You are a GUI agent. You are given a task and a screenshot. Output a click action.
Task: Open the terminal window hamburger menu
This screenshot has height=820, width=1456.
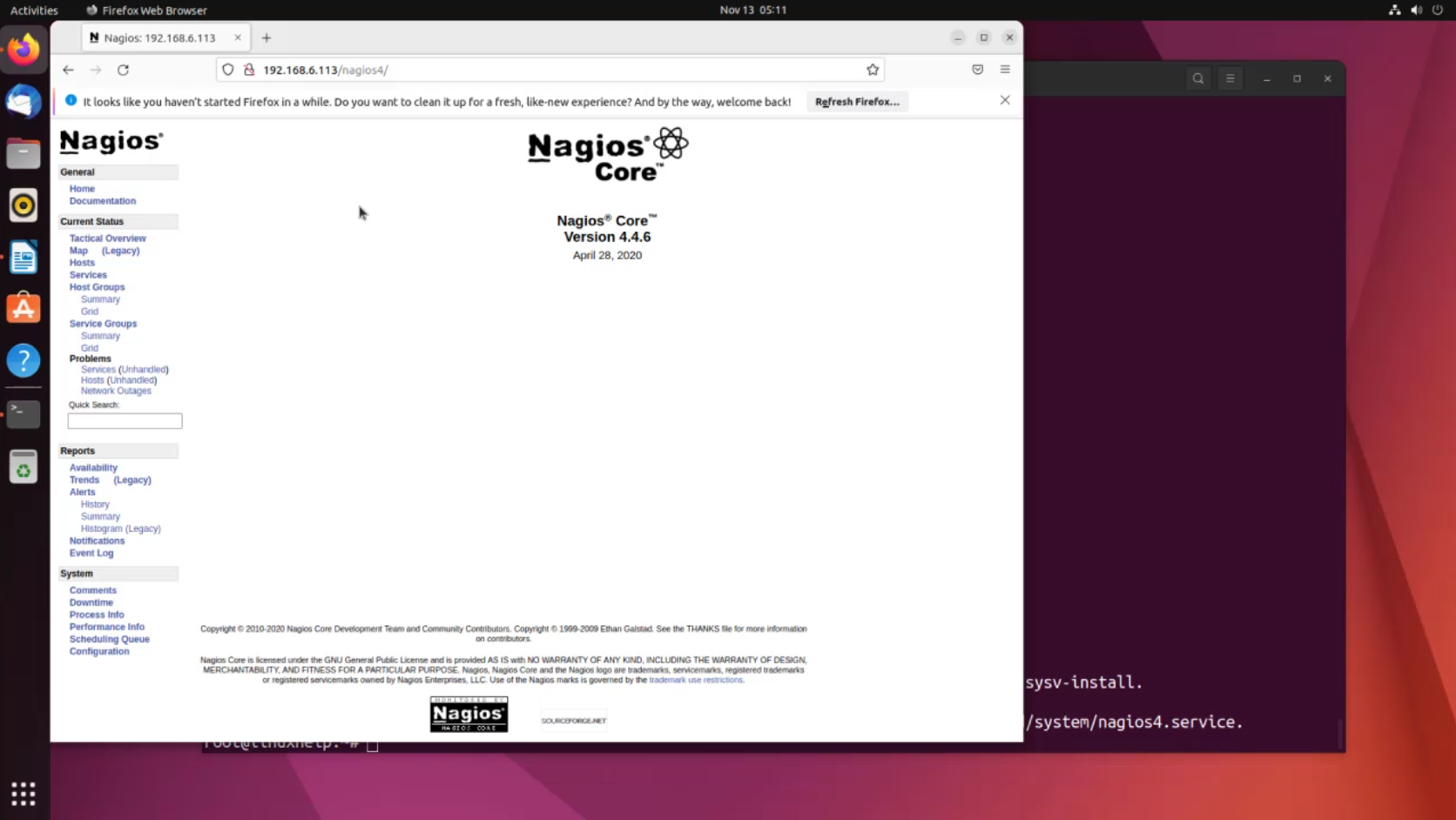tap(1230, 78)
